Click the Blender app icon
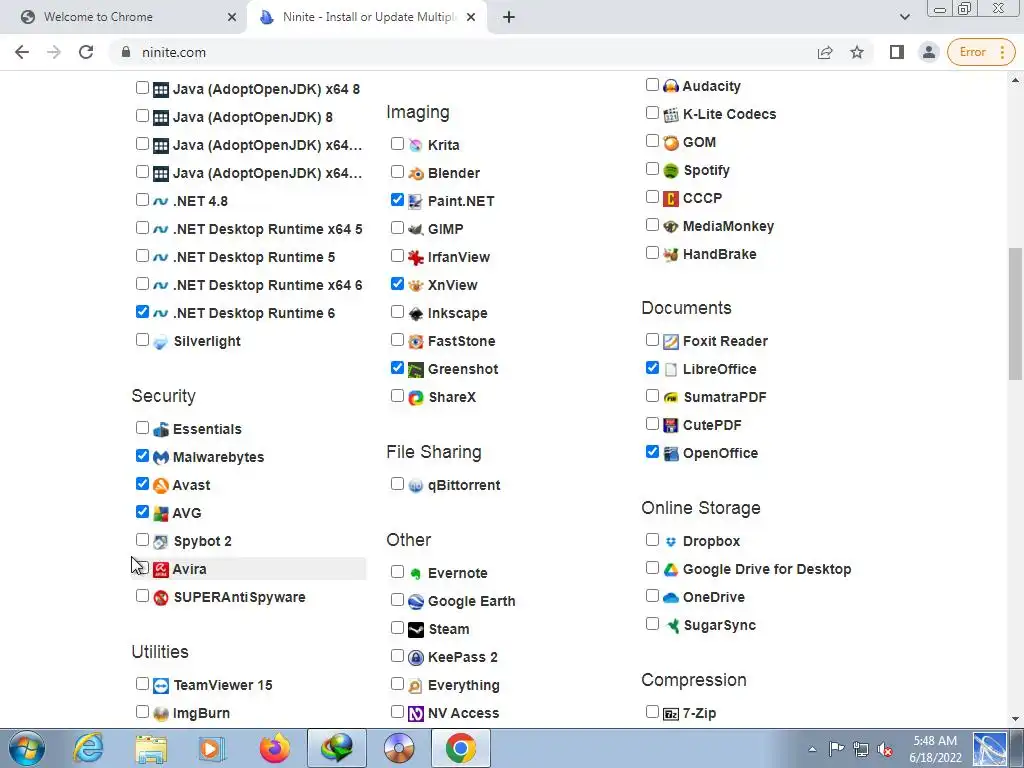Viewport: 1024px width, 768px height. tap(416, 173)
